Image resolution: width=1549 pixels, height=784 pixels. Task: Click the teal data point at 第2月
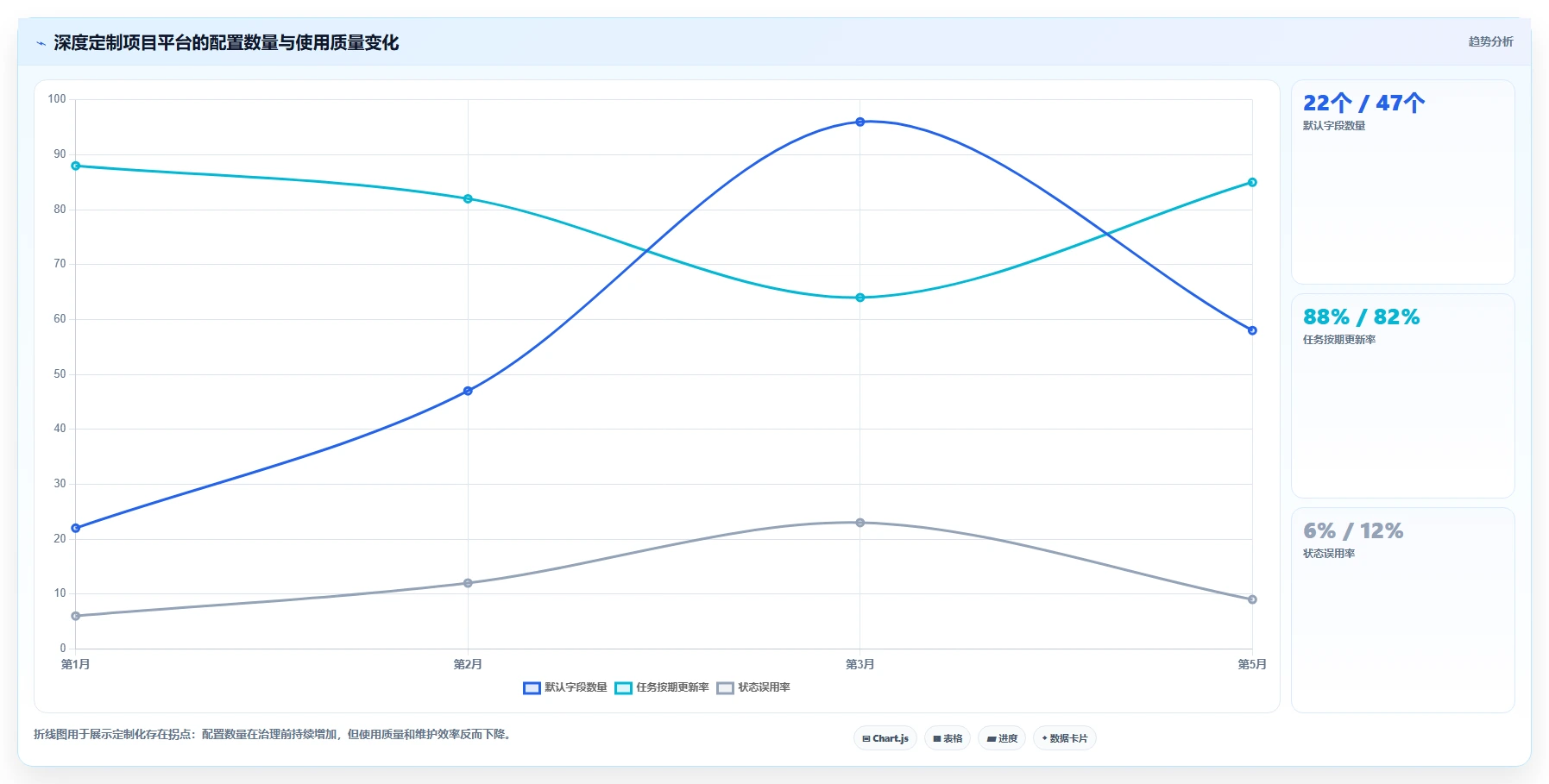click(x=468, y=198)
